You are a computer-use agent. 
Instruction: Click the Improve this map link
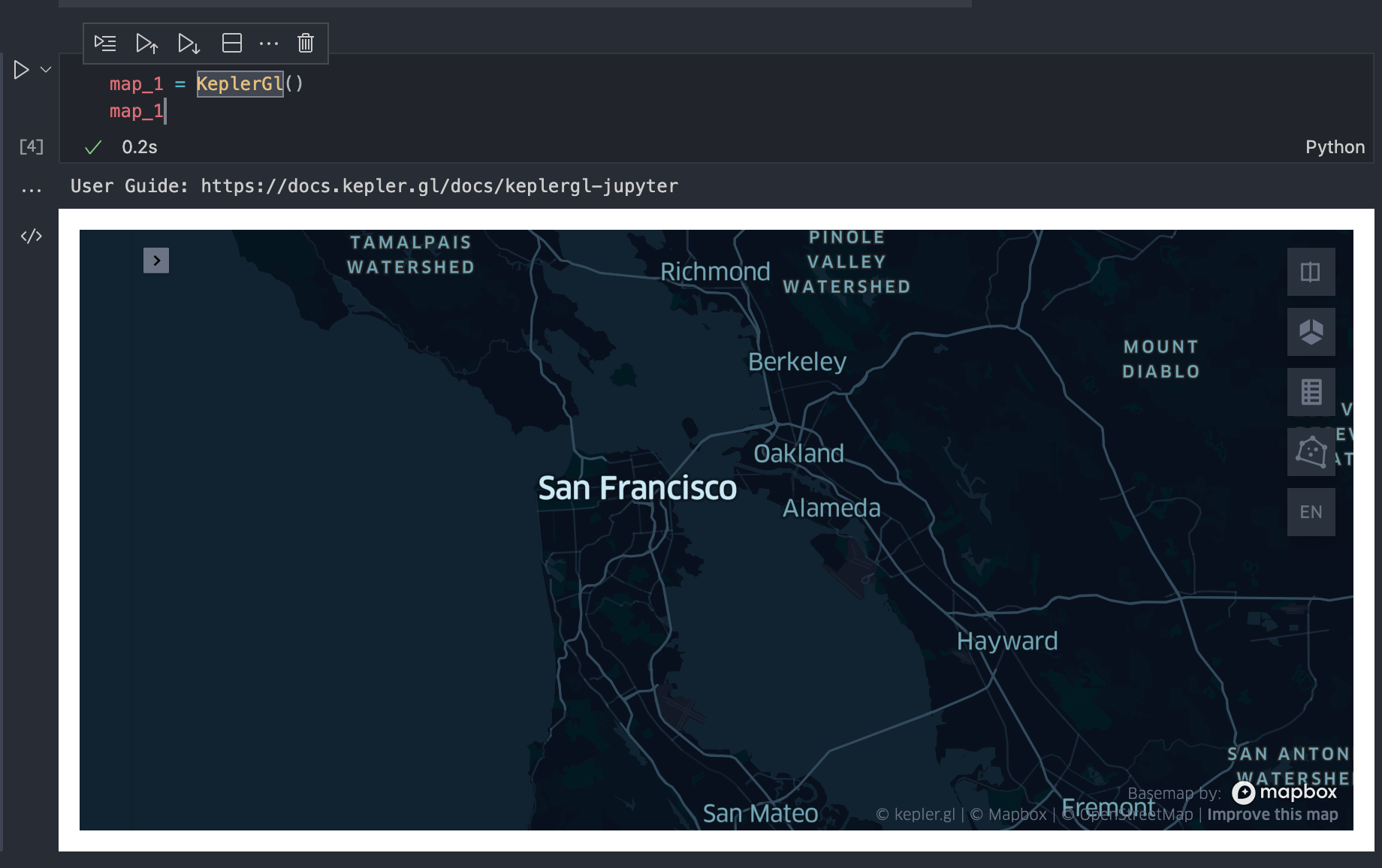pos(1272,814)
